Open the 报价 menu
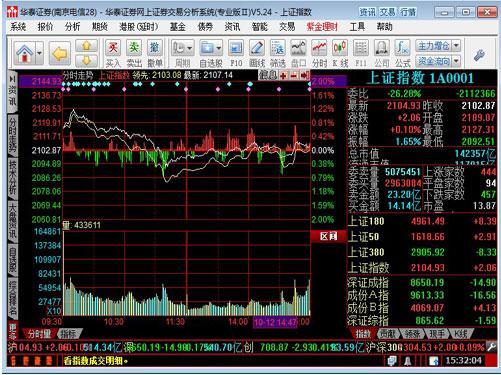The image size is (501, 375). click(x=45, y=27)
